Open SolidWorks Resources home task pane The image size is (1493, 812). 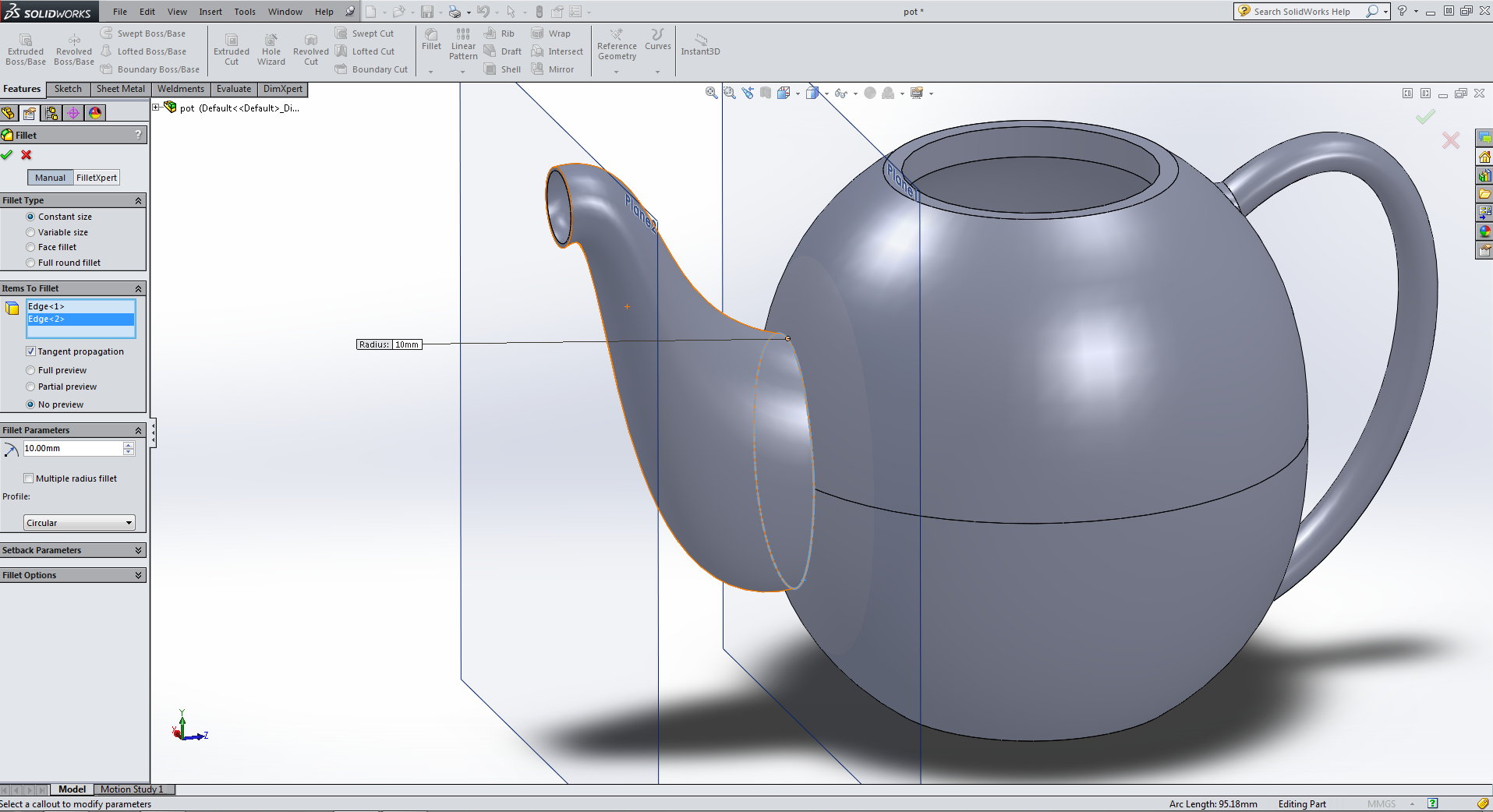click(1484, 157)
